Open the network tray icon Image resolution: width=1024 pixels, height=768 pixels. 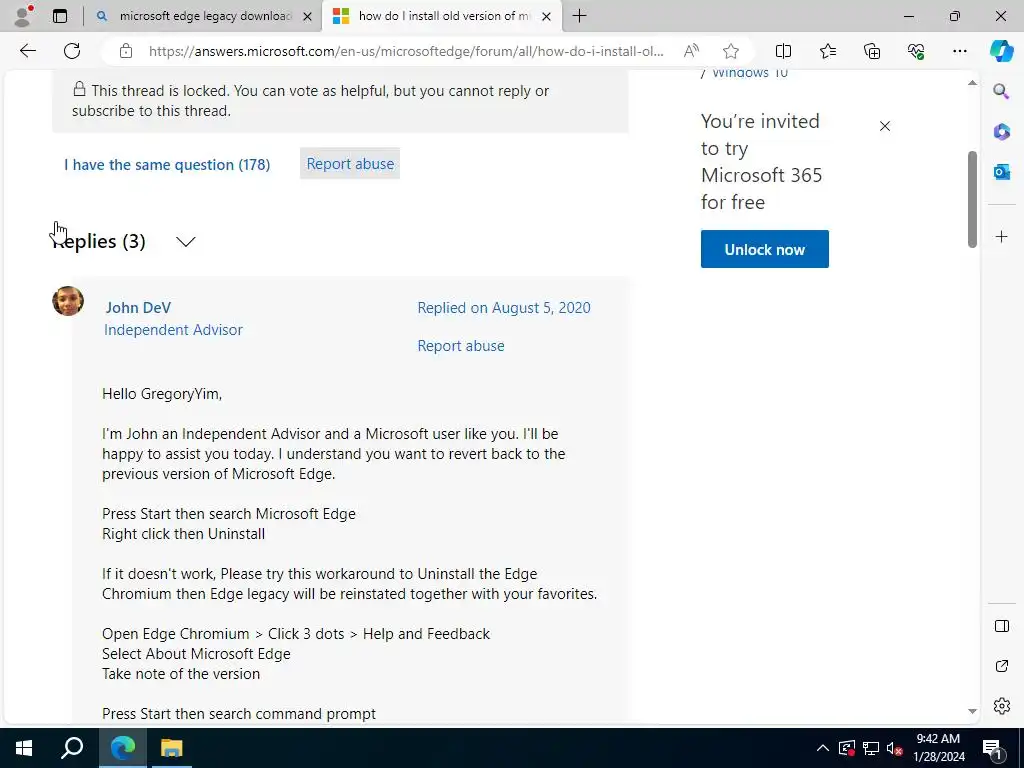pos(871,748)
